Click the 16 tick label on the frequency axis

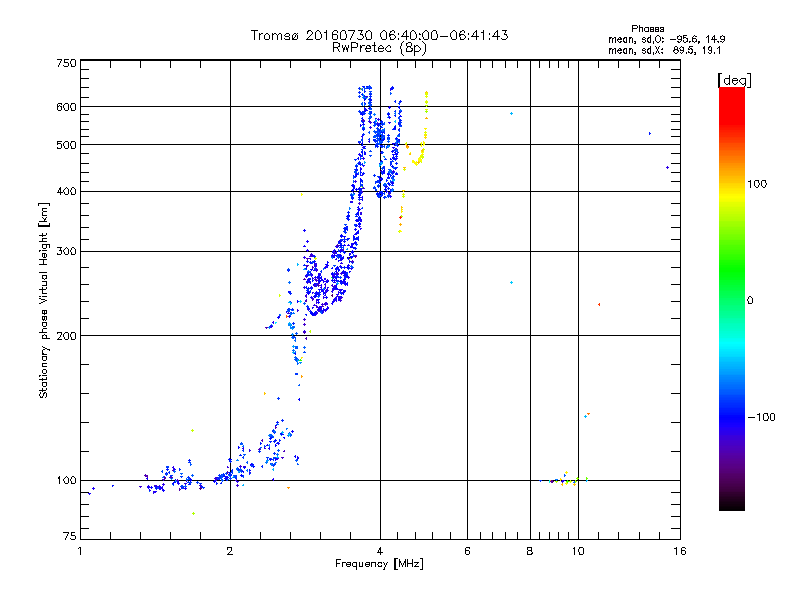tap(680, 551)
